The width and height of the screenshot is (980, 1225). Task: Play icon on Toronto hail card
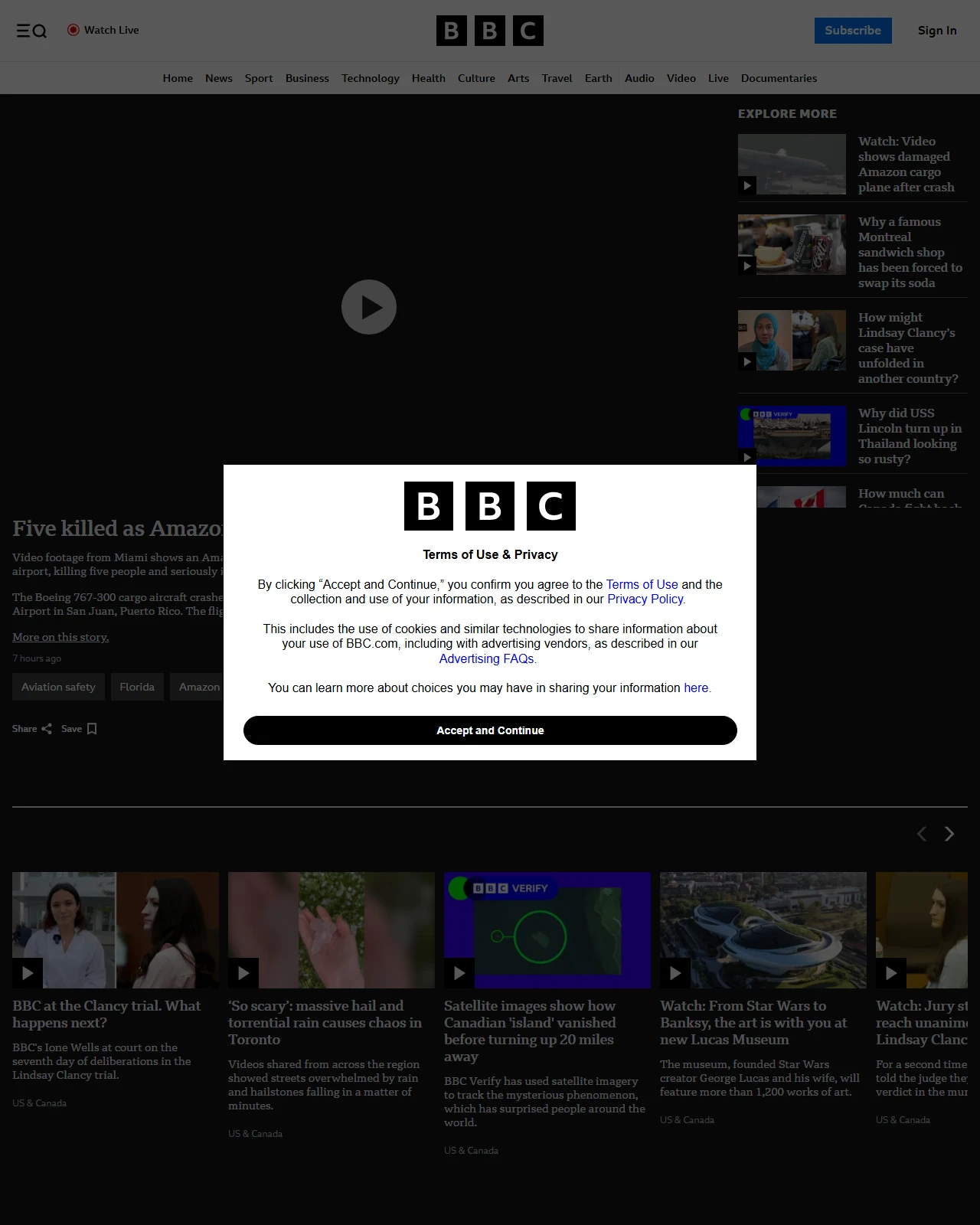tap(243, 973)
